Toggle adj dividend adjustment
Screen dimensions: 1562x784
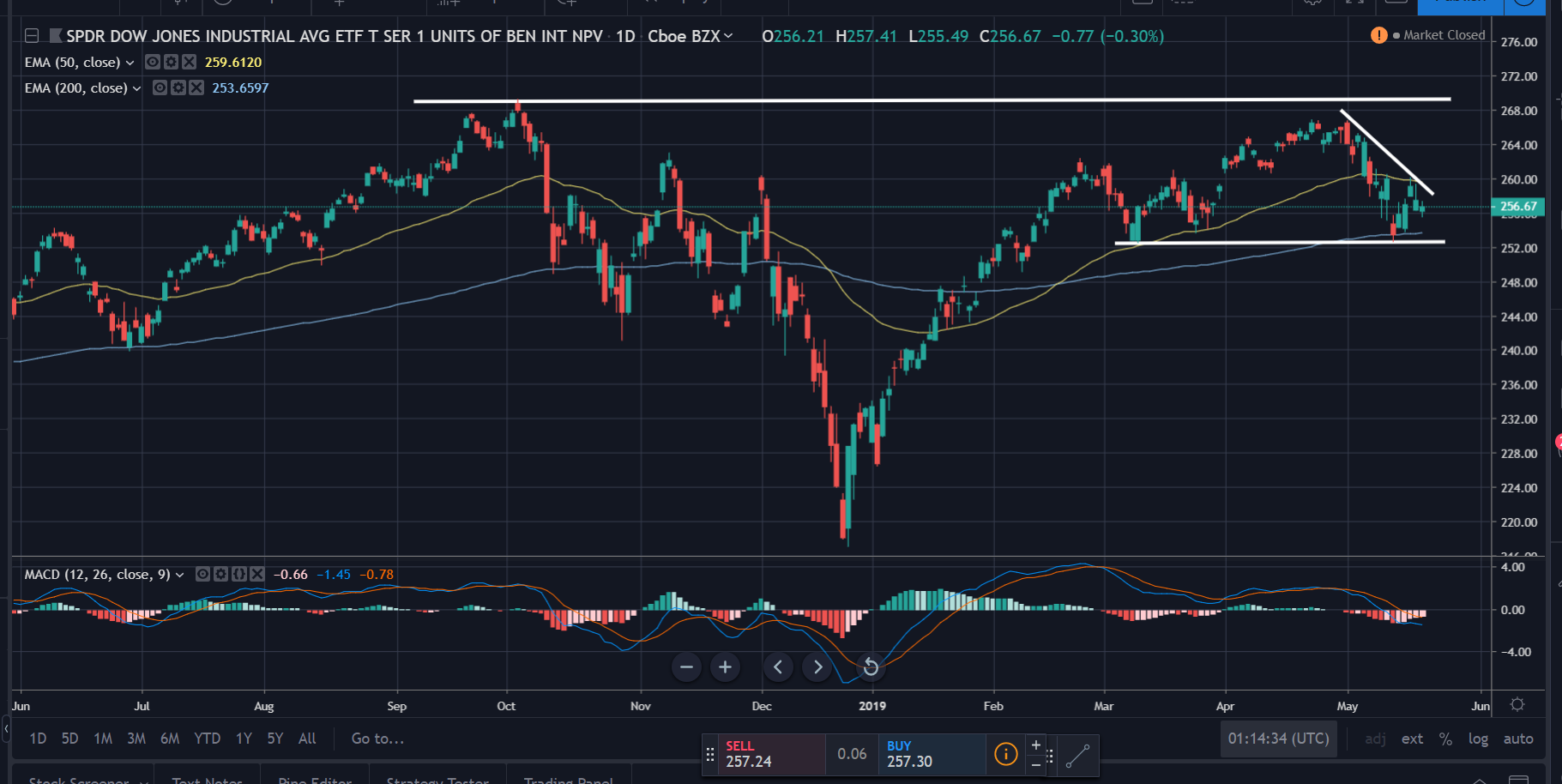(1375, 739)
